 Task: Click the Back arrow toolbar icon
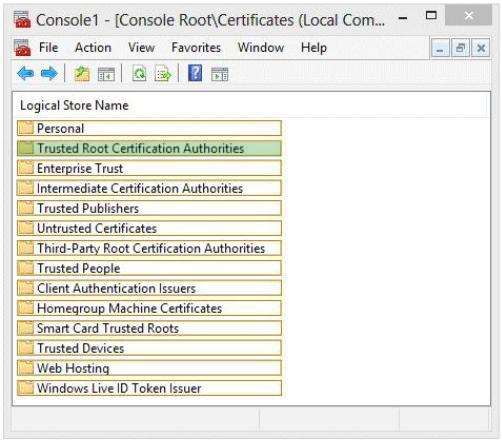(x=25, y=74)
